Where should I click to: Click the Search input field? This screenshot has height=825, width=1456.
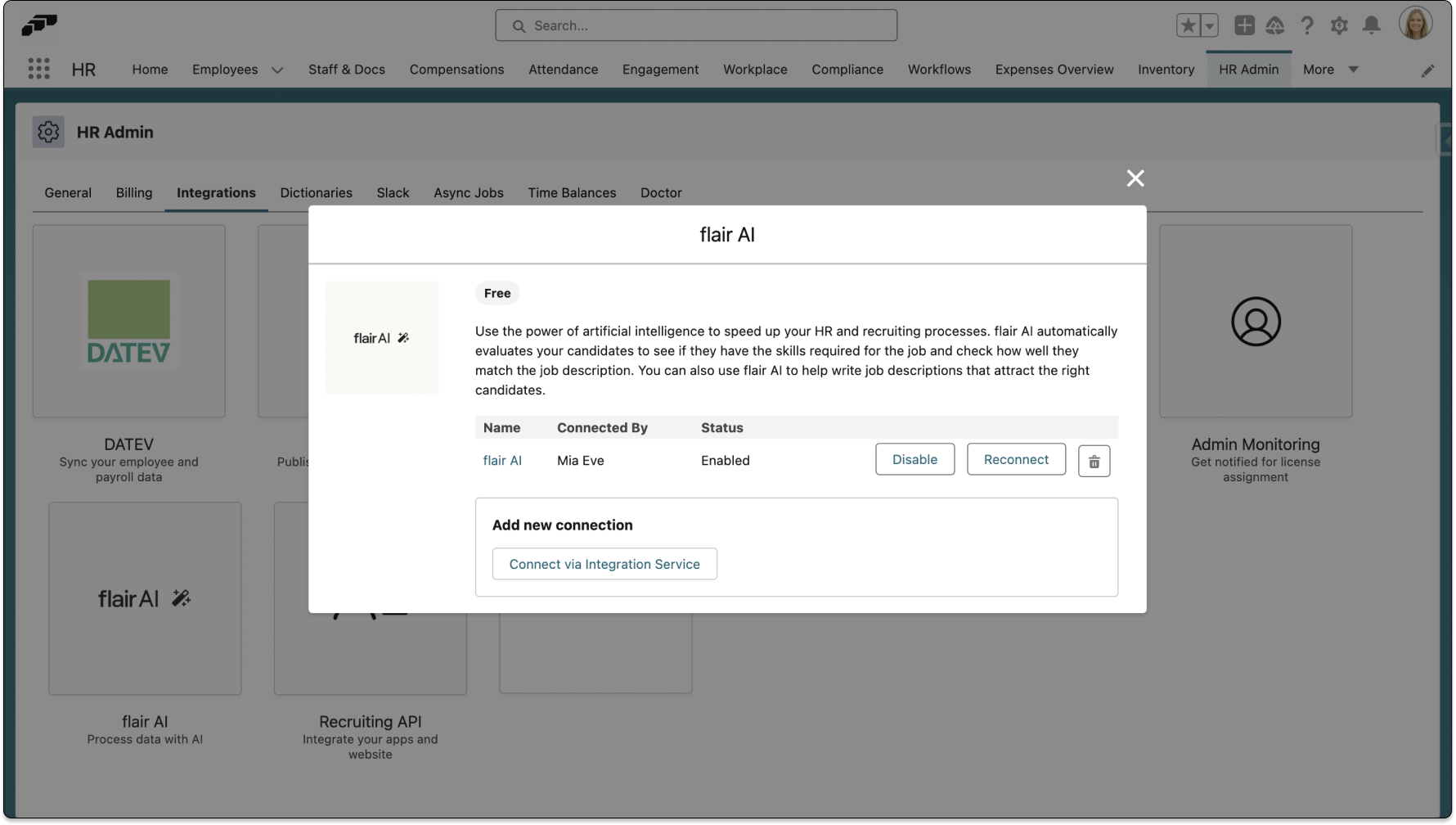(695, 26)
